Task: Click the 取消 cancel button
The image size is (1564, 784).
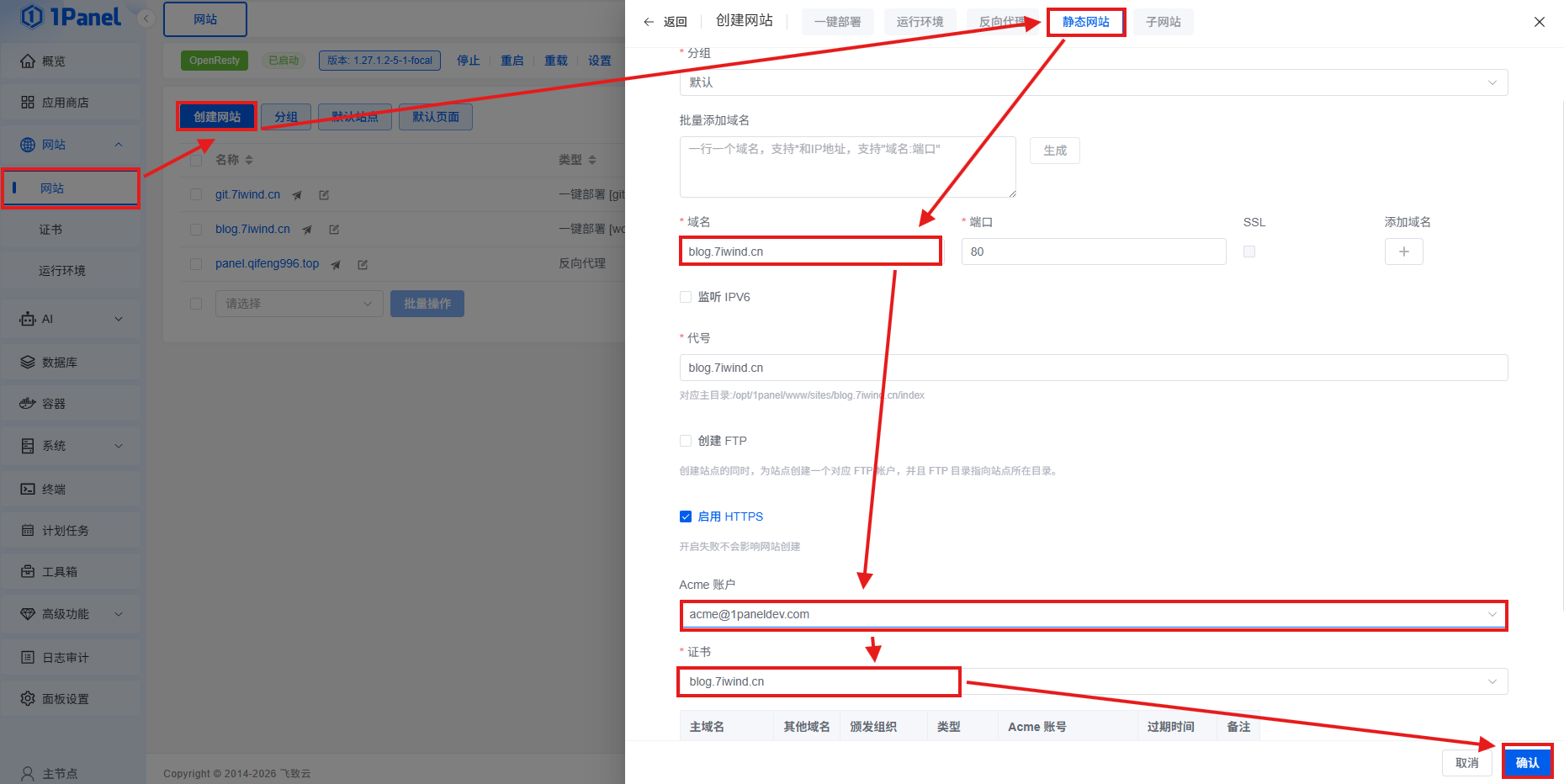Action: pos(1466,763)
